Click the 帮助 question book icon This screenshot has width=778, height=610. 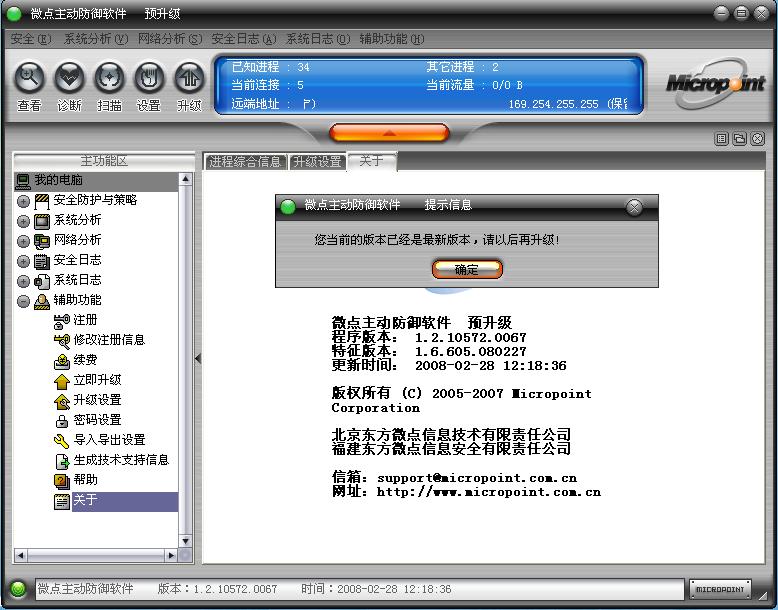62,481
